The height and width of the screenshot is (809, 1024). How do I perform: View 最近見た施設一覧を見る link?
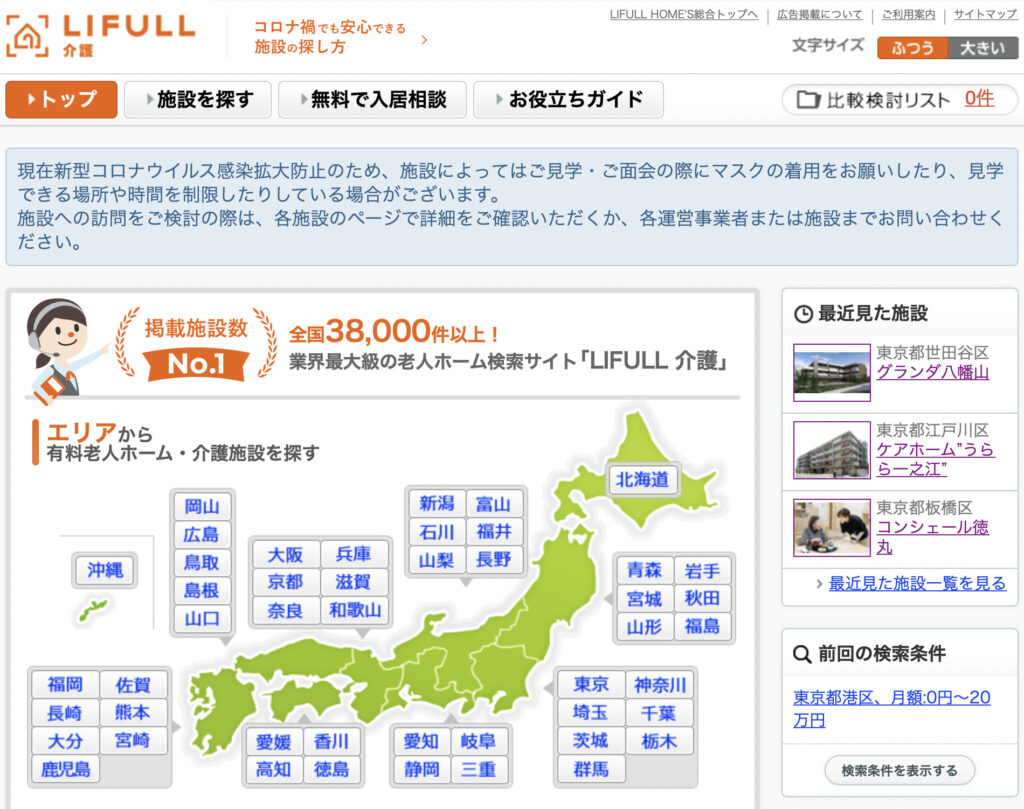918,583
